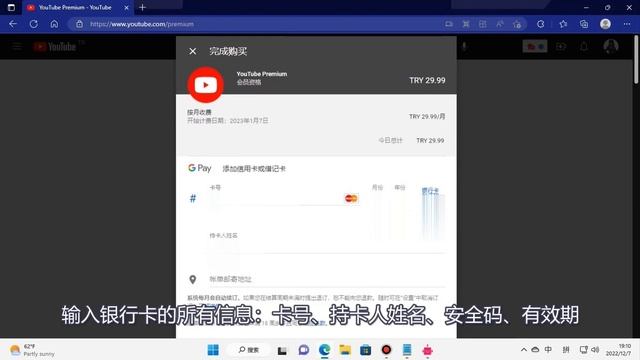View site information lock icon
Image resolution: width=640 pixels, height=360 pixels.
[x=80, y=24]
